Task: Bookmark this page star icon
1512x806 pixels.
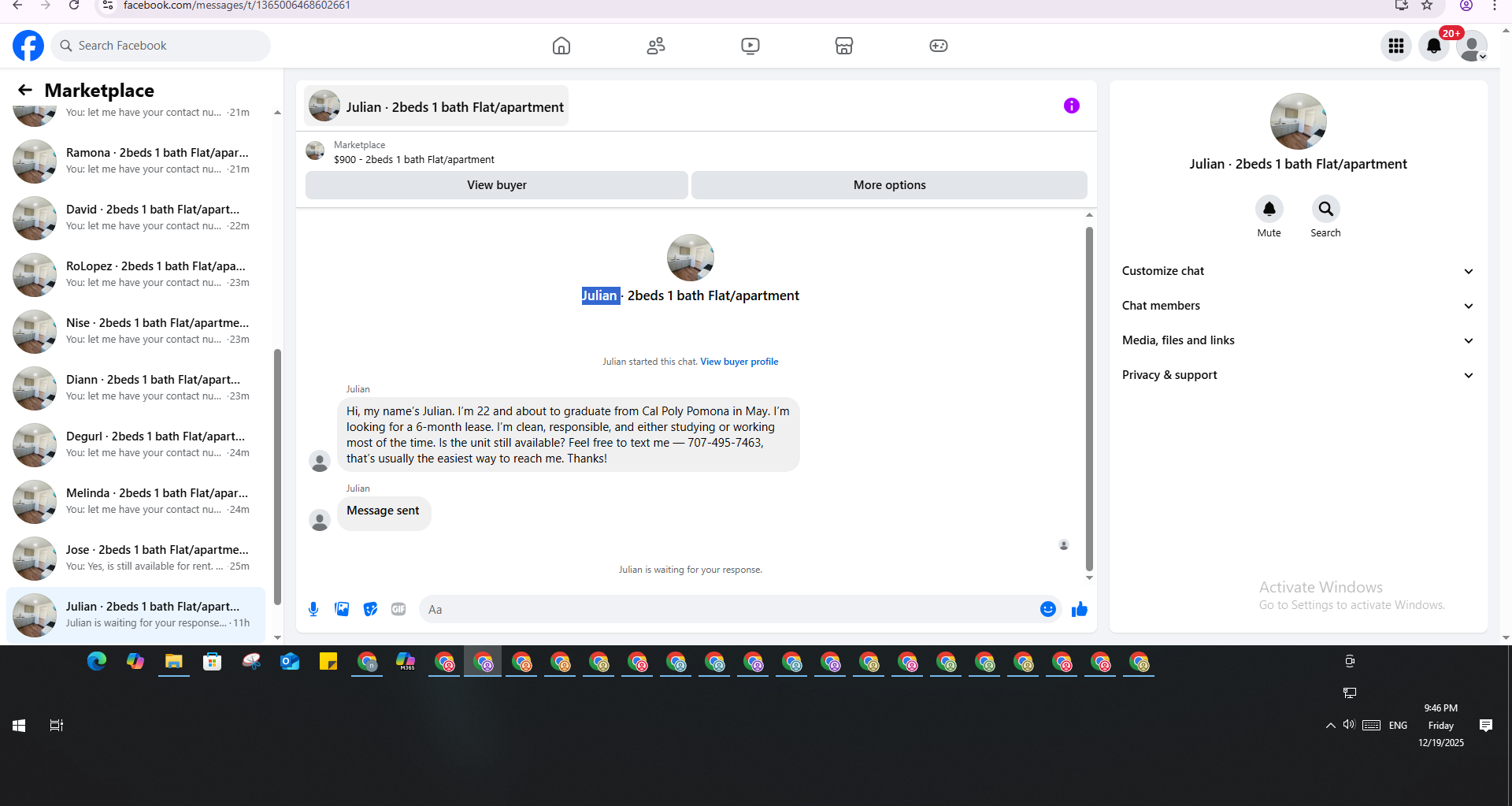Action: pos(1427,6)
